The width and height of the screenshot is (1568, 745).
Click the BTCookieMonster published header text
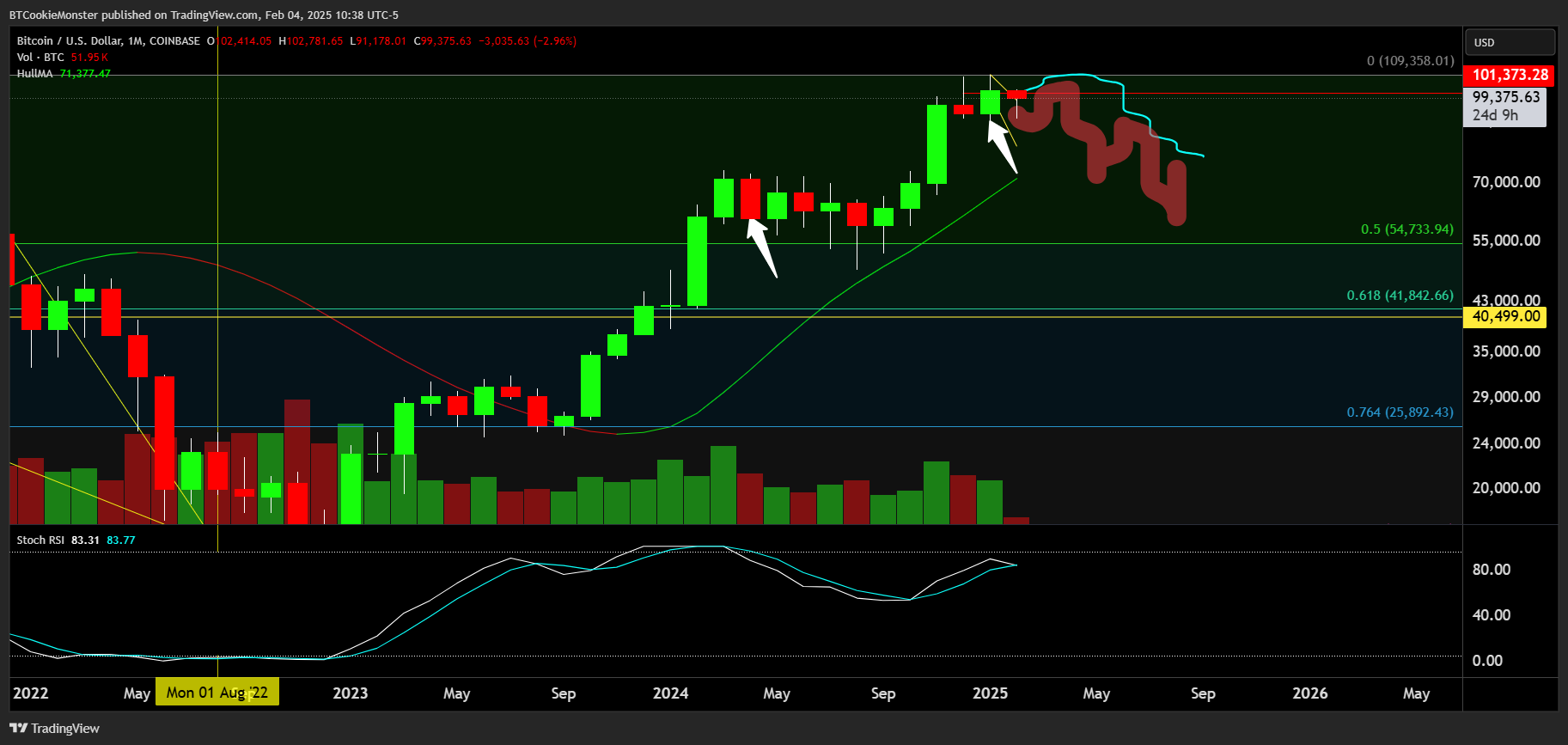pos(204,15)
